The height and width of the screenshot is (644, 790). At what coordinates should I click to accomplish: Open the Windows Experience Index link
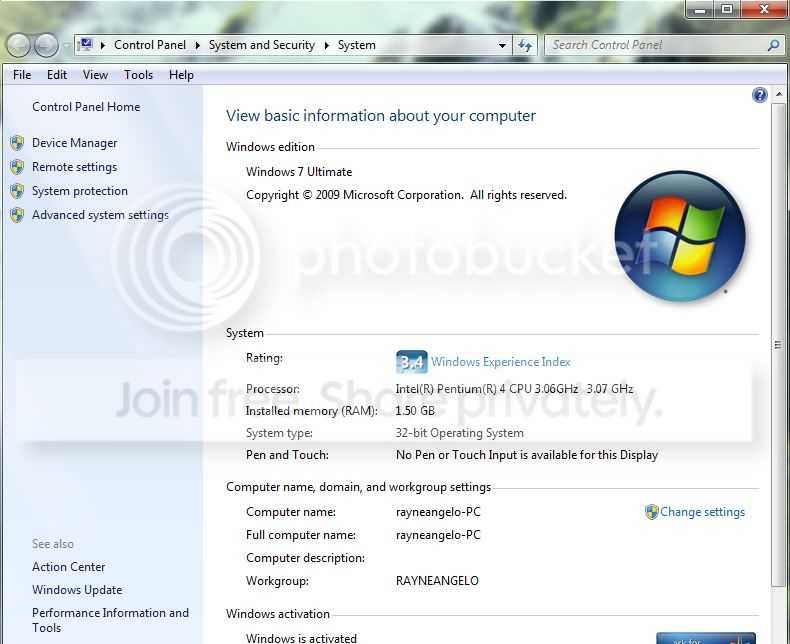coord(501,362)
